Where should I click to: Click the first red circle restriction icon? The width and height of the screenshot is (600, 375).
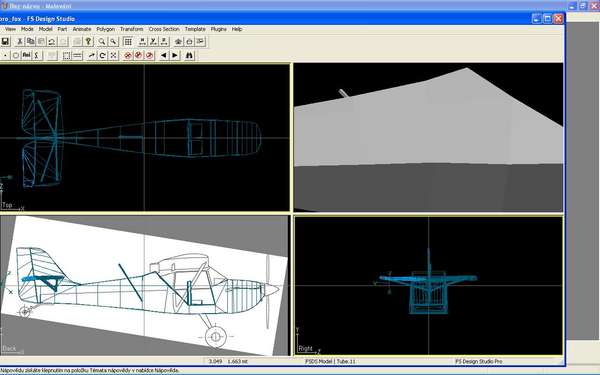pyautogui.click(x=128, y=55)
